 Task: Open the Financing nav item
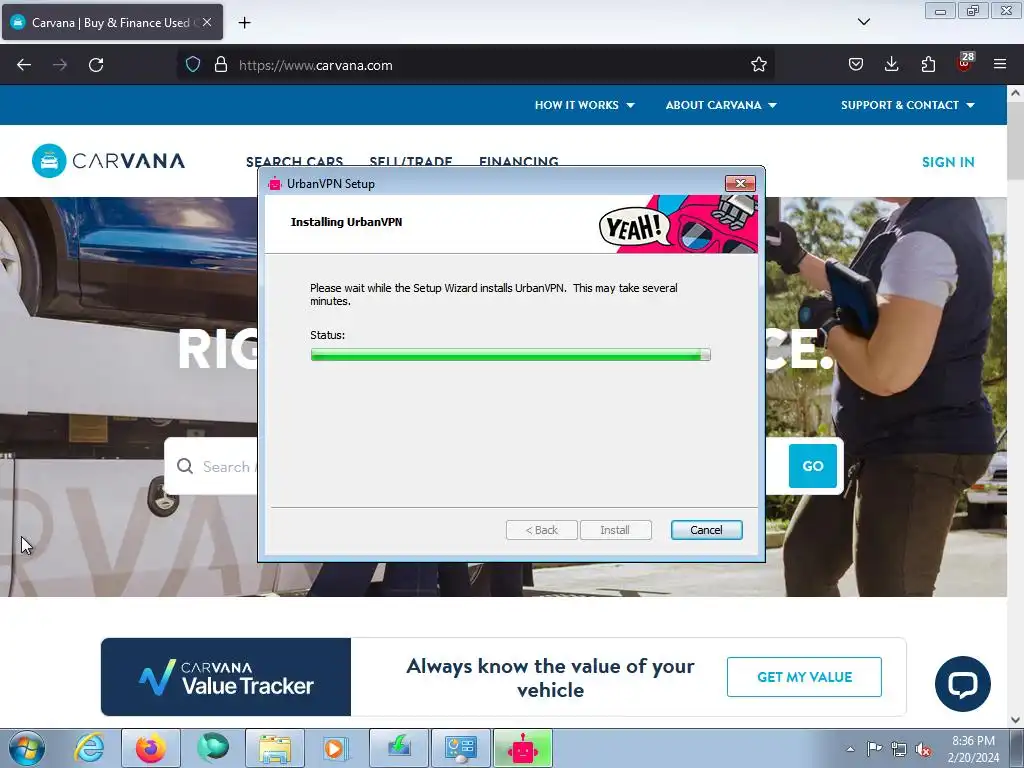(519, 161)
